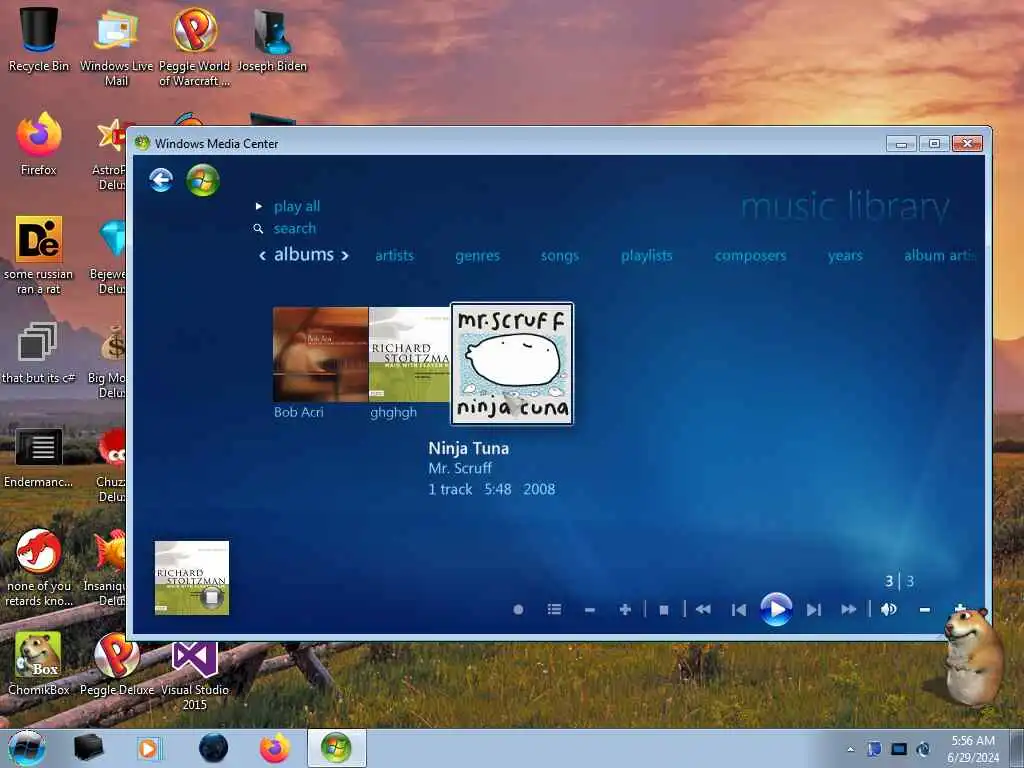Open ChomikBox desktop shortcut
The image size is (1024, 768).
tap(39, 662)
